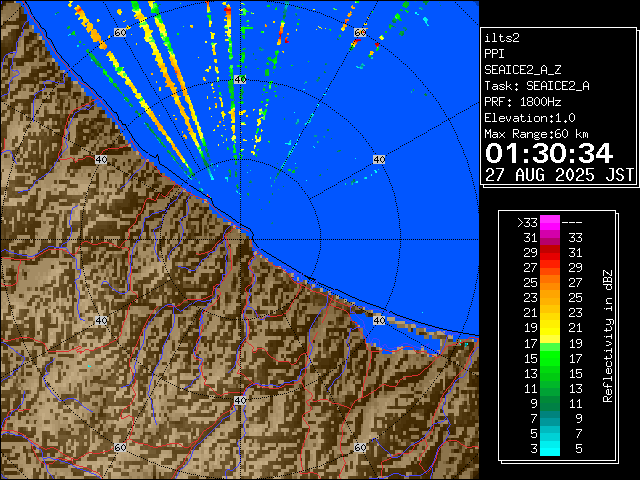Click the 27 AUG 2025 JST date
The width and height of the screenshot is (640, 480).
559,174
